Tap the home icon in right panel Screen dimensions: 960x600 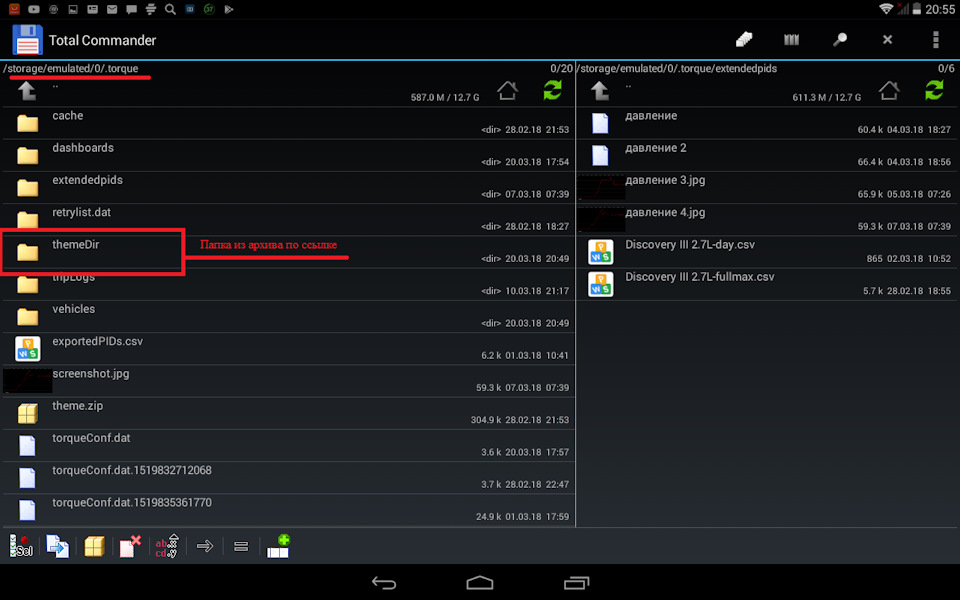(889, 91)
